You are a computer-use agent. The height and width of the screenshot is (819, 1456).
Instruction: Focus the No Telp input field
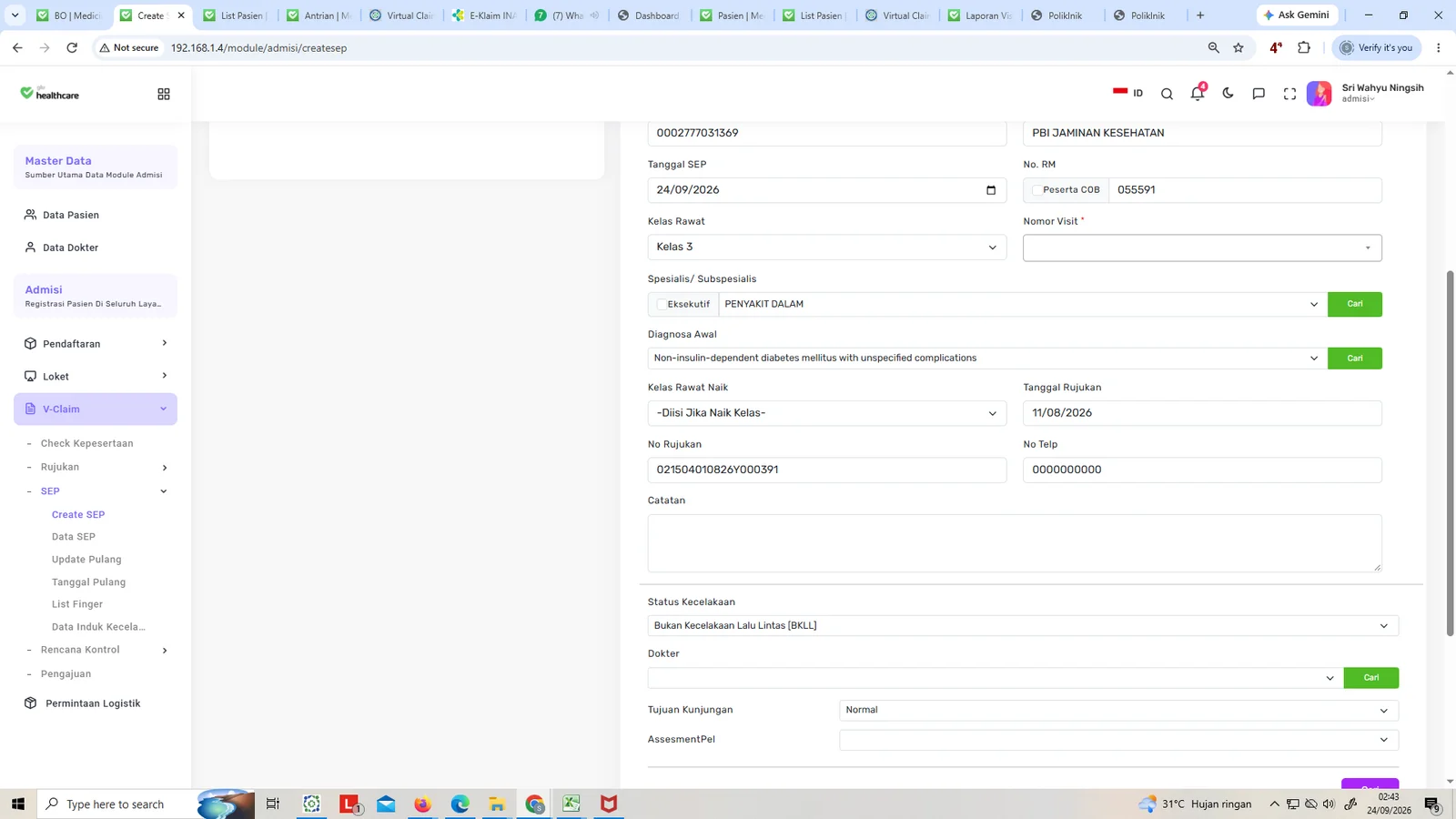tap(1202, 470)
